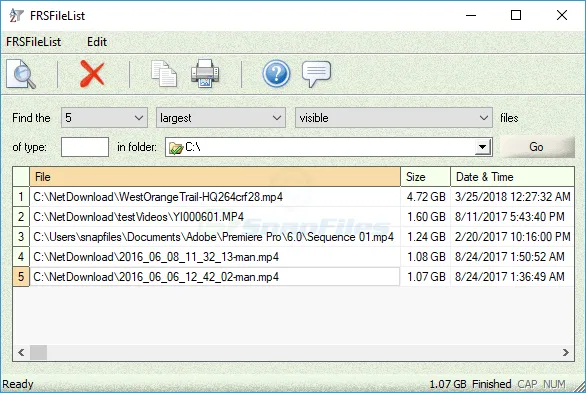Click highlighted row number 5 header
The image size is (586, 393).
point(21,277)
